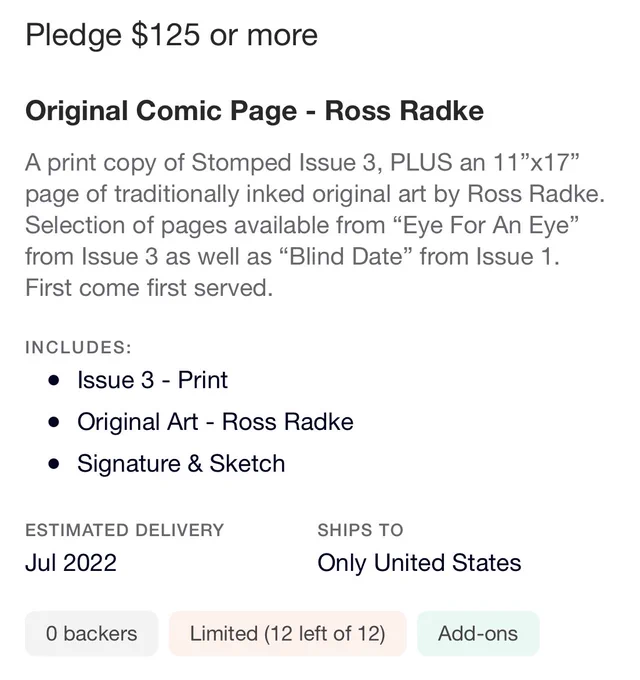Click Only United States shipping text
Screen dimensions: 640x680
coord(419,563)
